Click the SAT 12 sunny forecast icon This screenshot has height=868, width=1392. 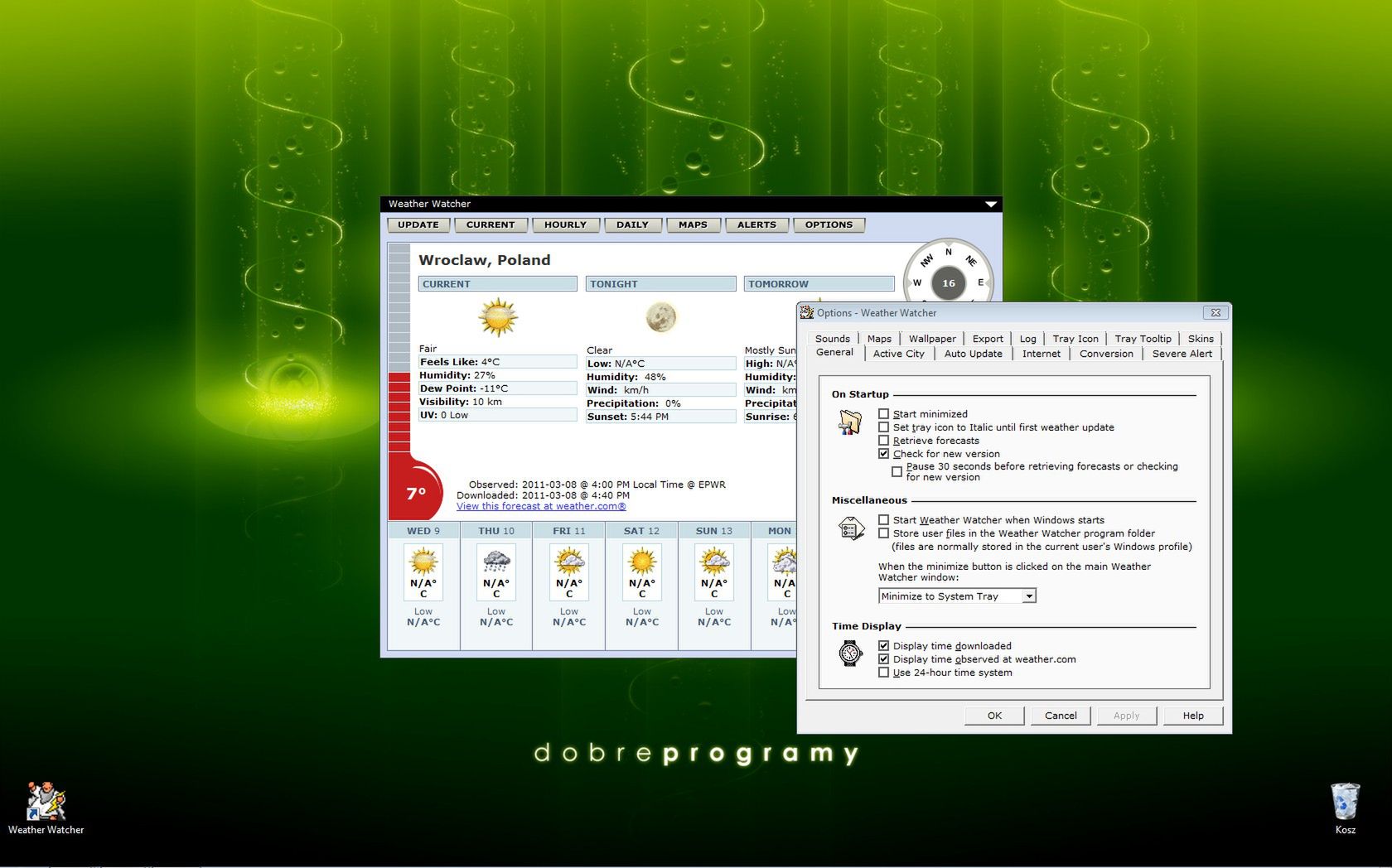coord(642,561)
